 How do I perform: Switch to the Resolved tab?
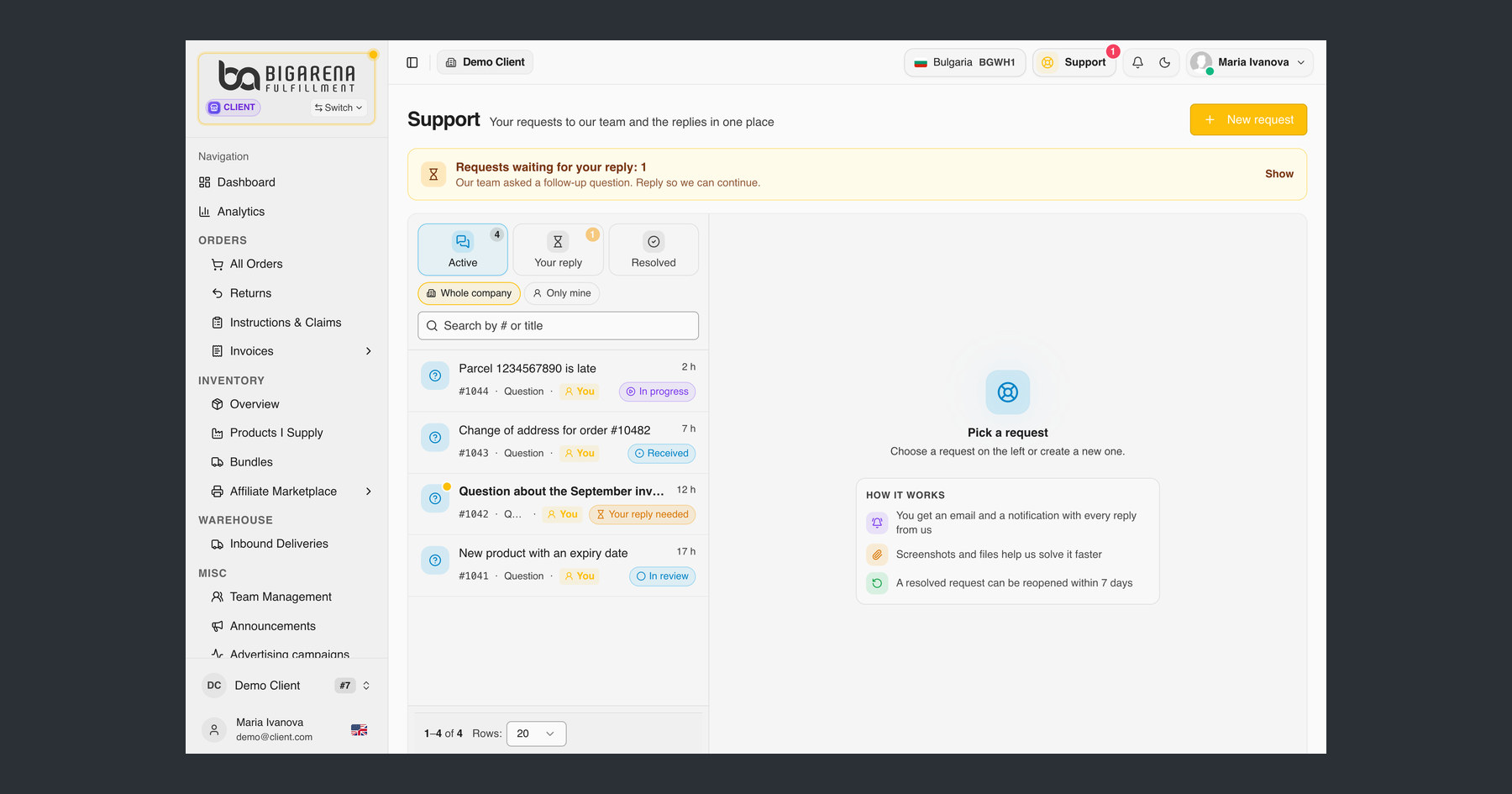click(654, 250)
